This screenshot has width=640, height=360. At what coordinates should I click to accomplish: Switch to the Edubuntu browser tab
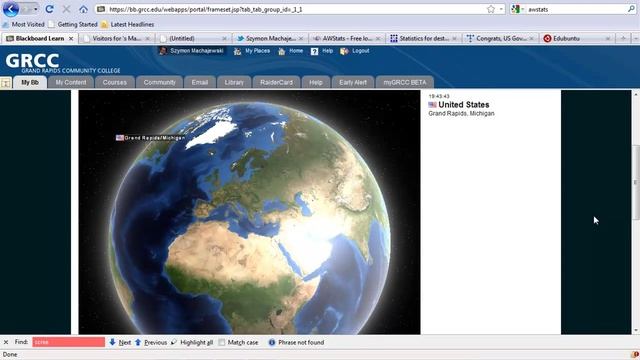click(577, 38)
